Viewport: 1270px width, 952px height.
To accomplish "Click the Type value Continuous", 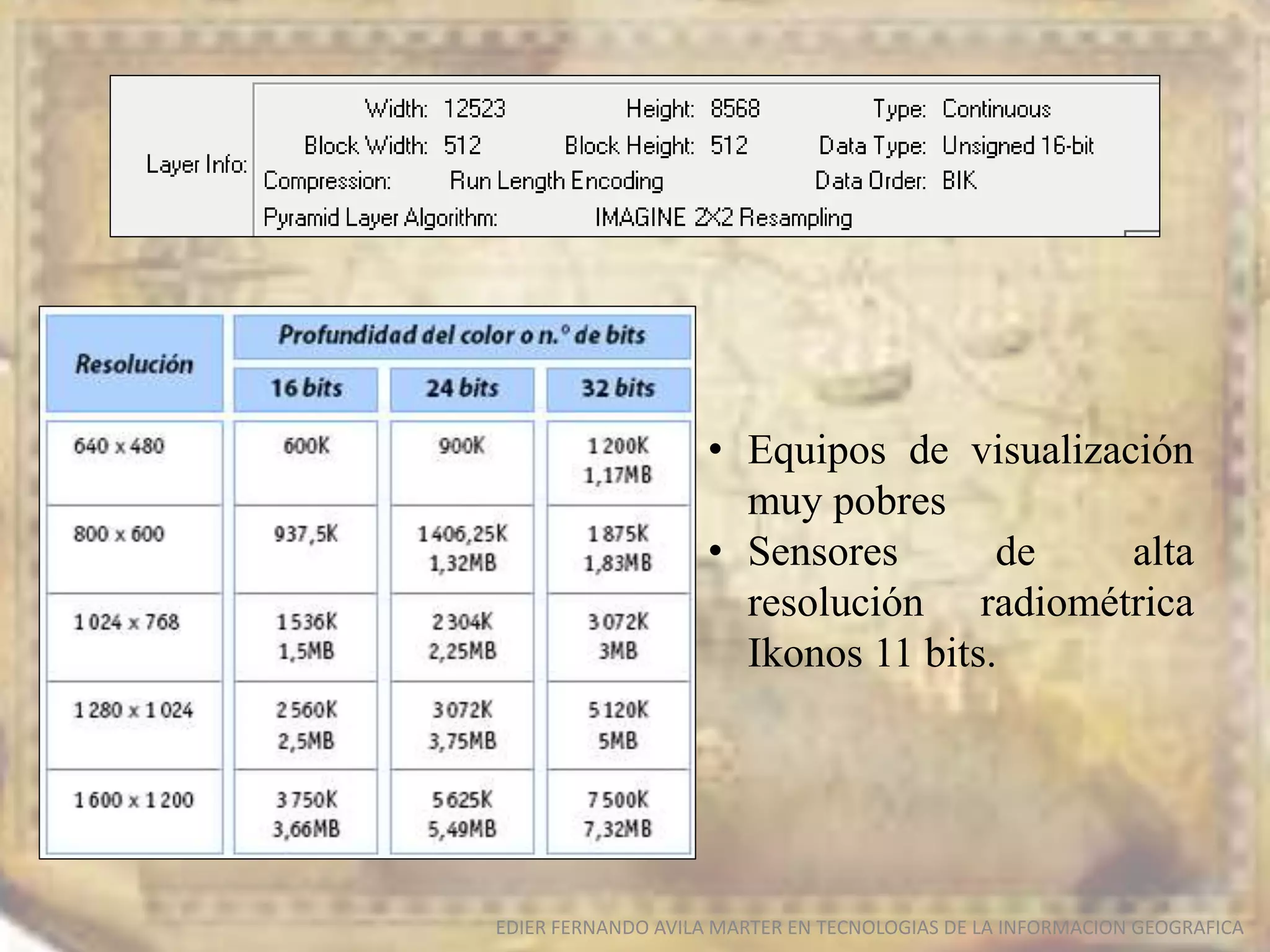I will pos(996,109).
